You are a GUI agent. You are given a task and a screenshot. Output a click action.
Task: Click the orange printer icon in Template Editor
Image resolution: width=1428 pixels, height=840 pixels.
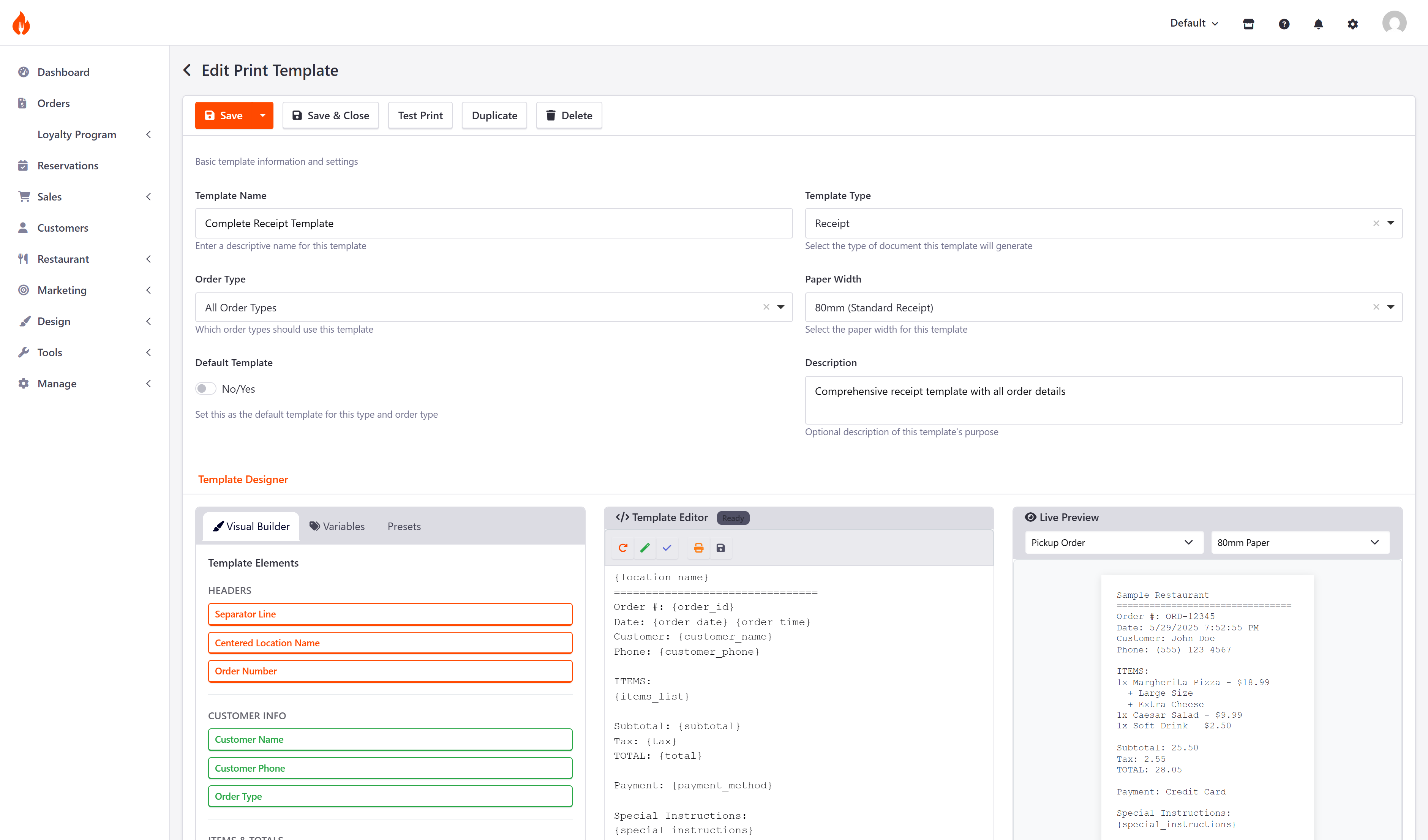(x=699, y=548)
